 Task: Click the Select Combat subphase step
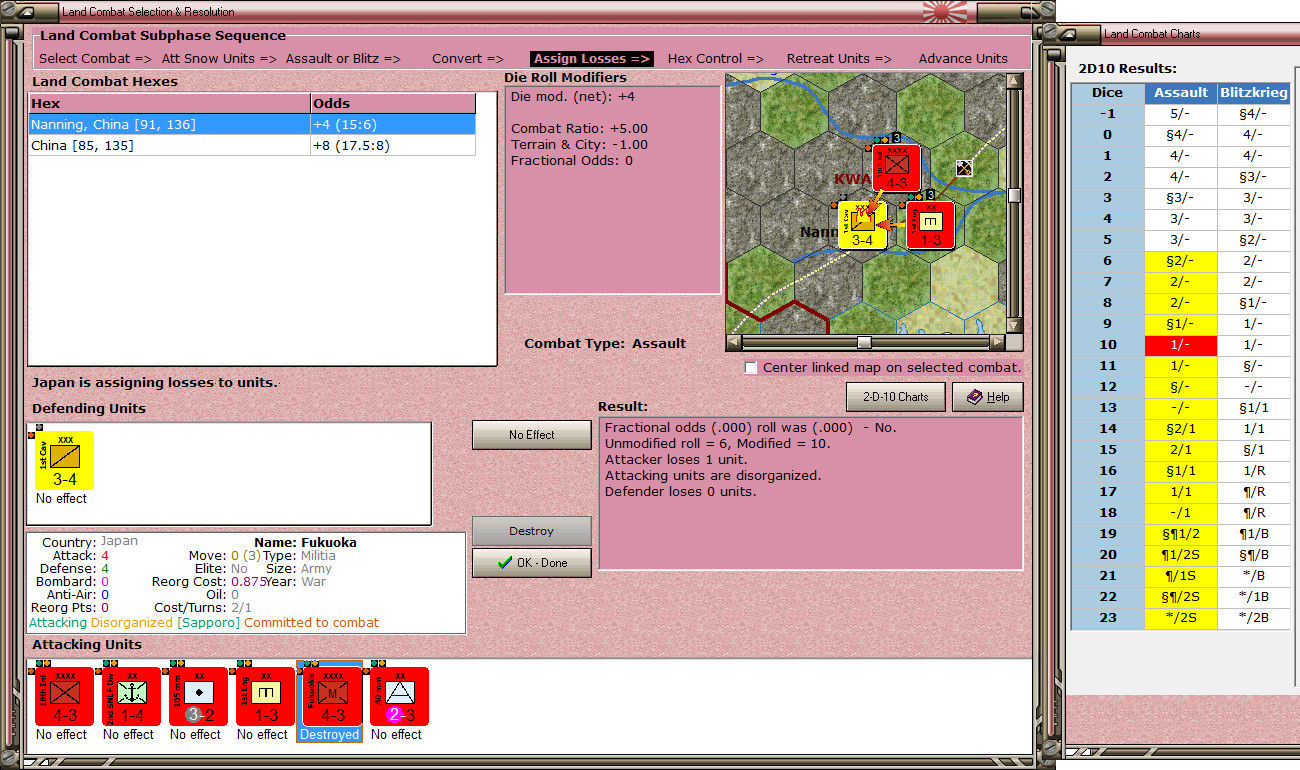pos(96,59)
